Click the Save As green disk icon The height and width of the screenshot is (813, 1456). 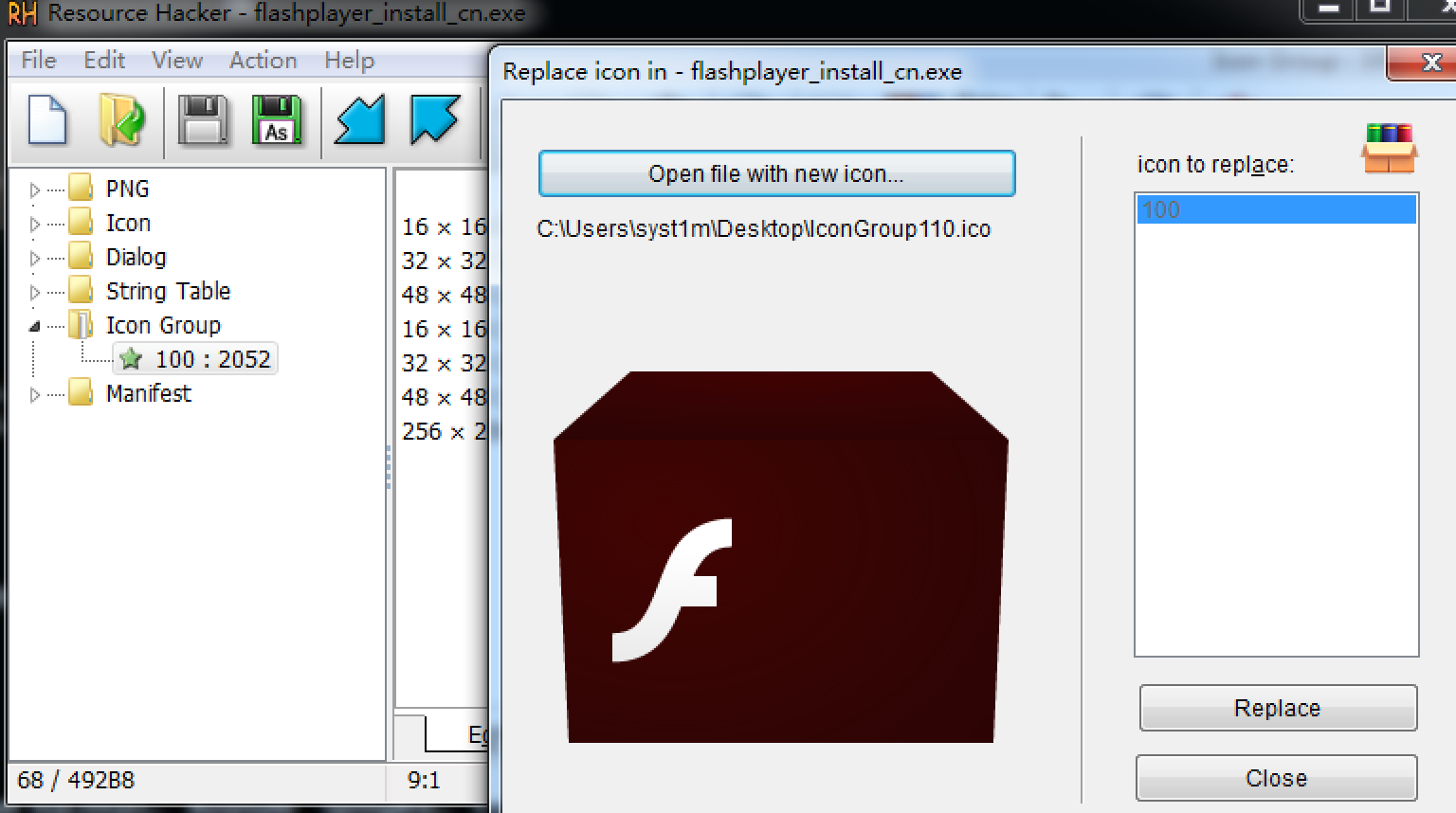click(x=277, y=120)
